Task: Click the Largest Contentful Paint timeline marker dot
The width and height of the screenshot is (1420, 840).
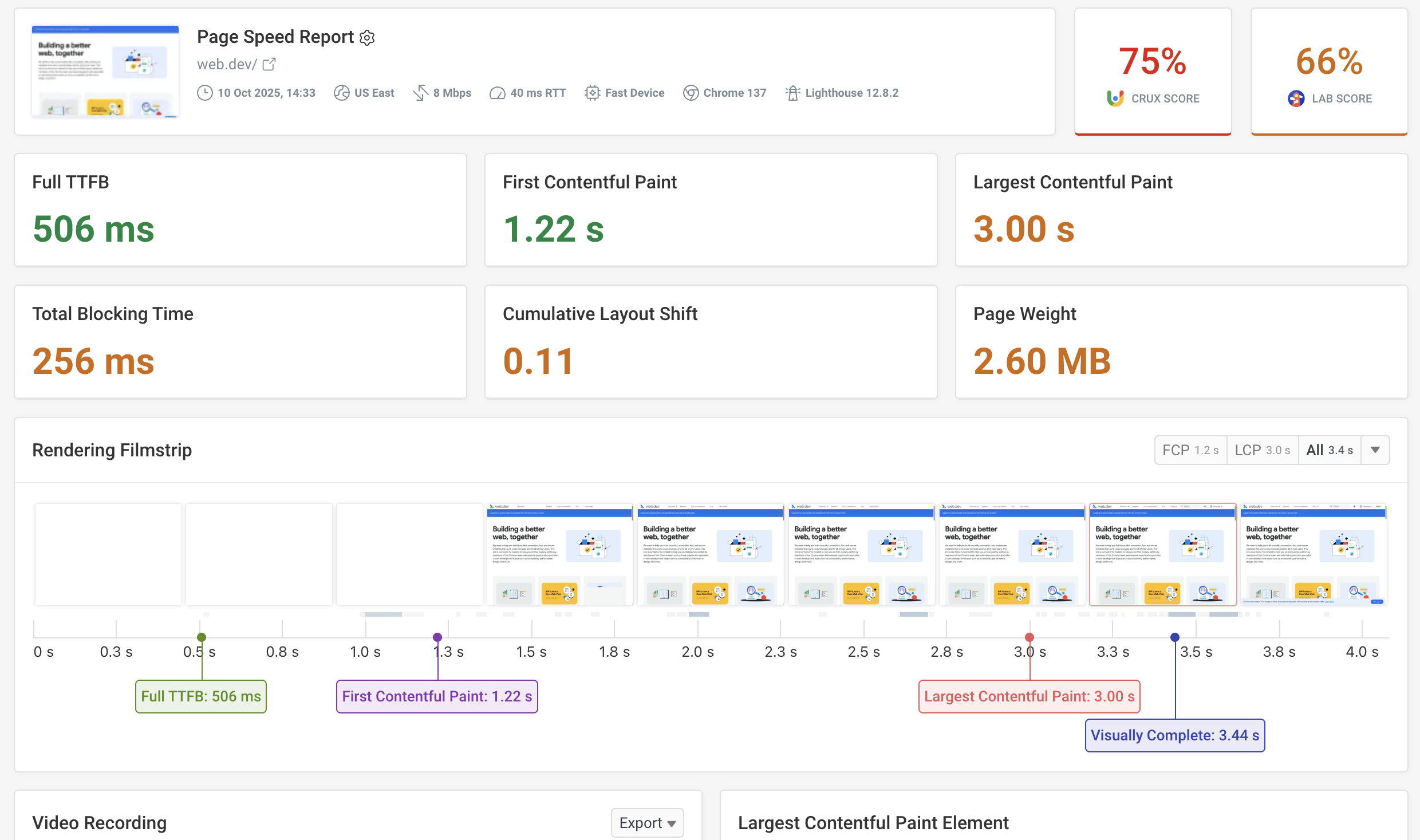Action: [1029, 637]
